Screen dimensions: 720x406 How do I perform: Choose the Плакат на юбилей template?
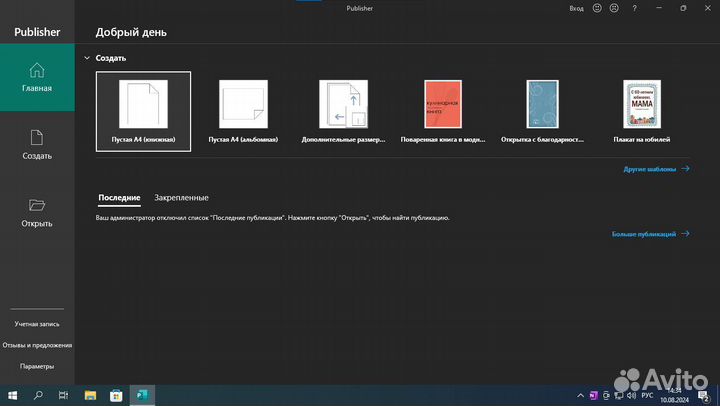(642, 112)
